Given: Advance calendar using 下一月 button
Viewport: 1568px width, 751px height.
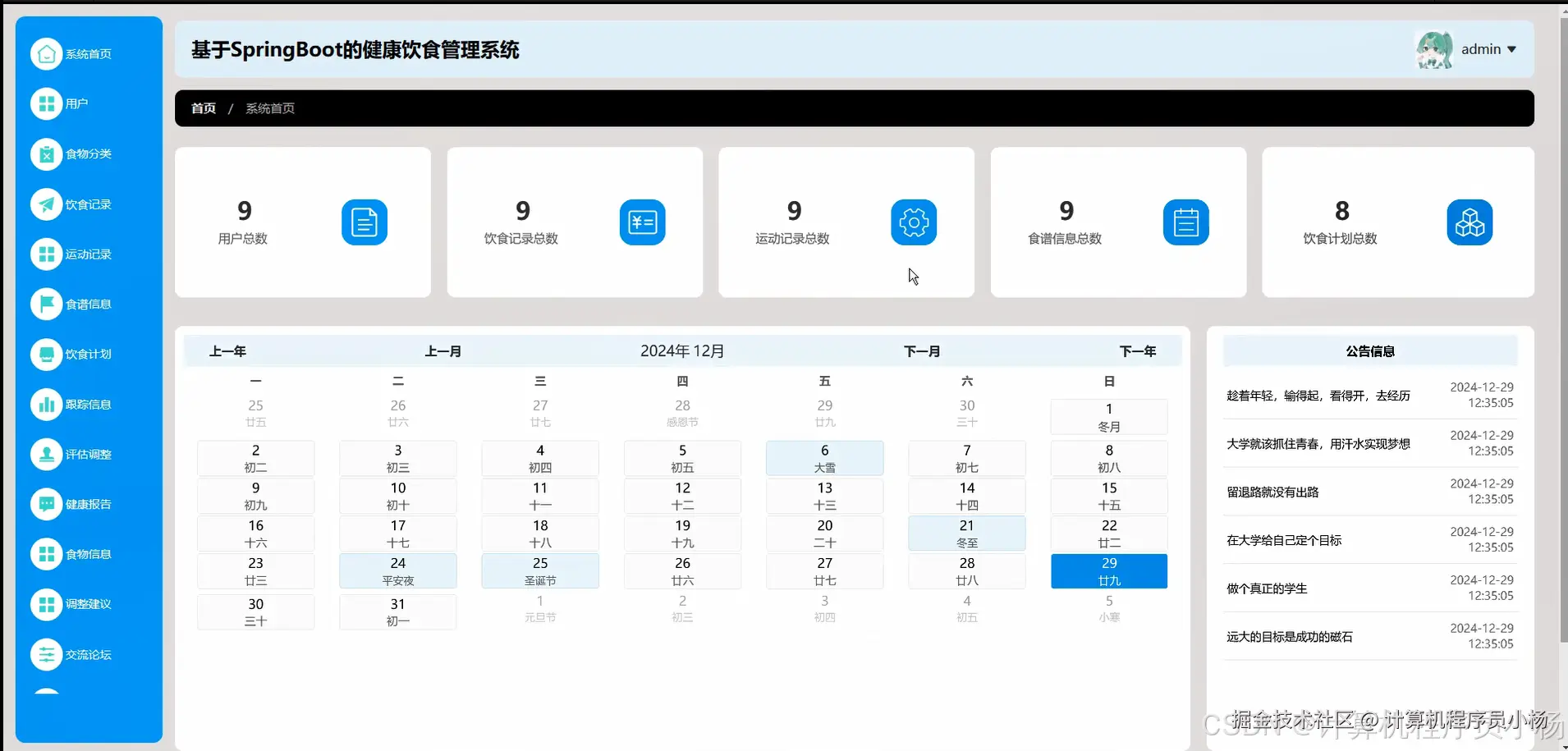Looking at the screenshot, I should pyautogui.click(x=921, y=350).
